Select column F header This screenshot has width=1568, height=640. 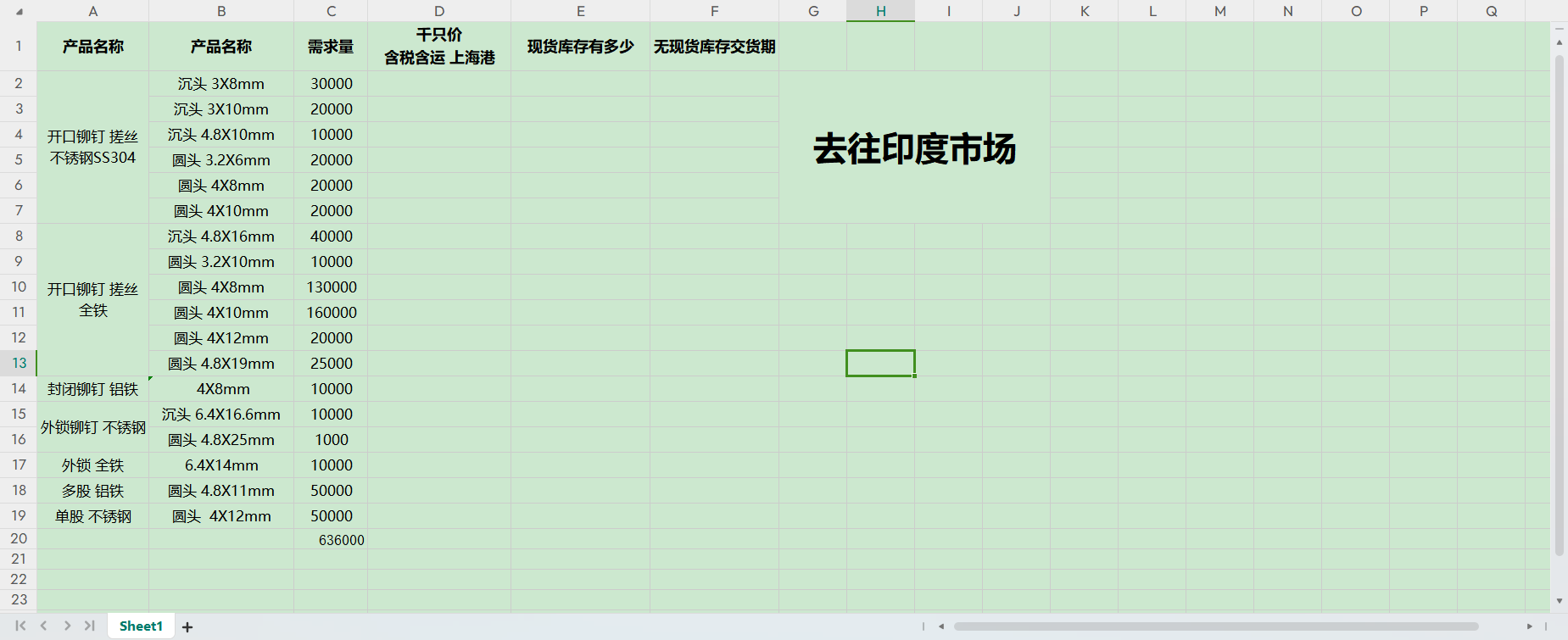click(715, 11)
